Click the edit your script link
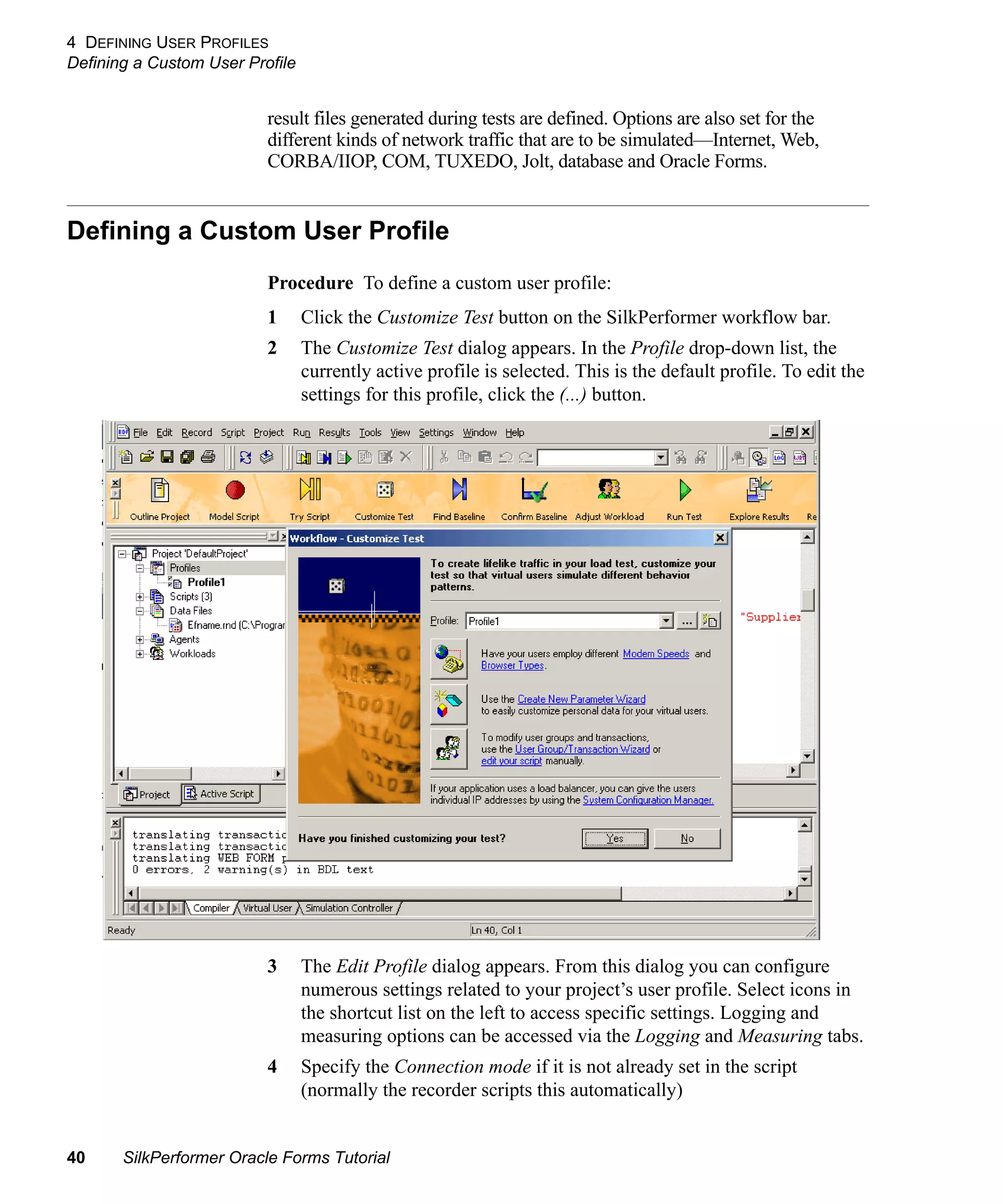The width and height of the screenshot is (1003, 1204). tap(511, 761)
